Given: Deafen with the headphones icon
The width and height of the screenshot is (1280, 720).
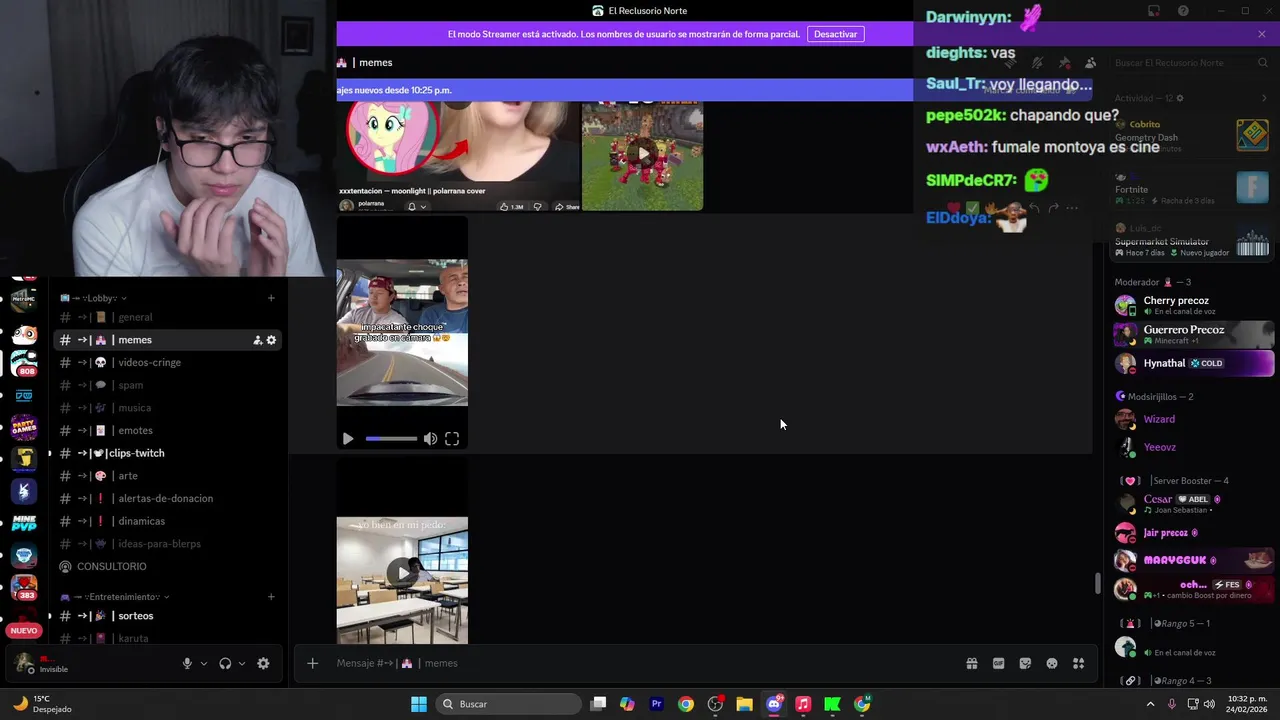Looking at the screenshot, I should pos(225,663).
